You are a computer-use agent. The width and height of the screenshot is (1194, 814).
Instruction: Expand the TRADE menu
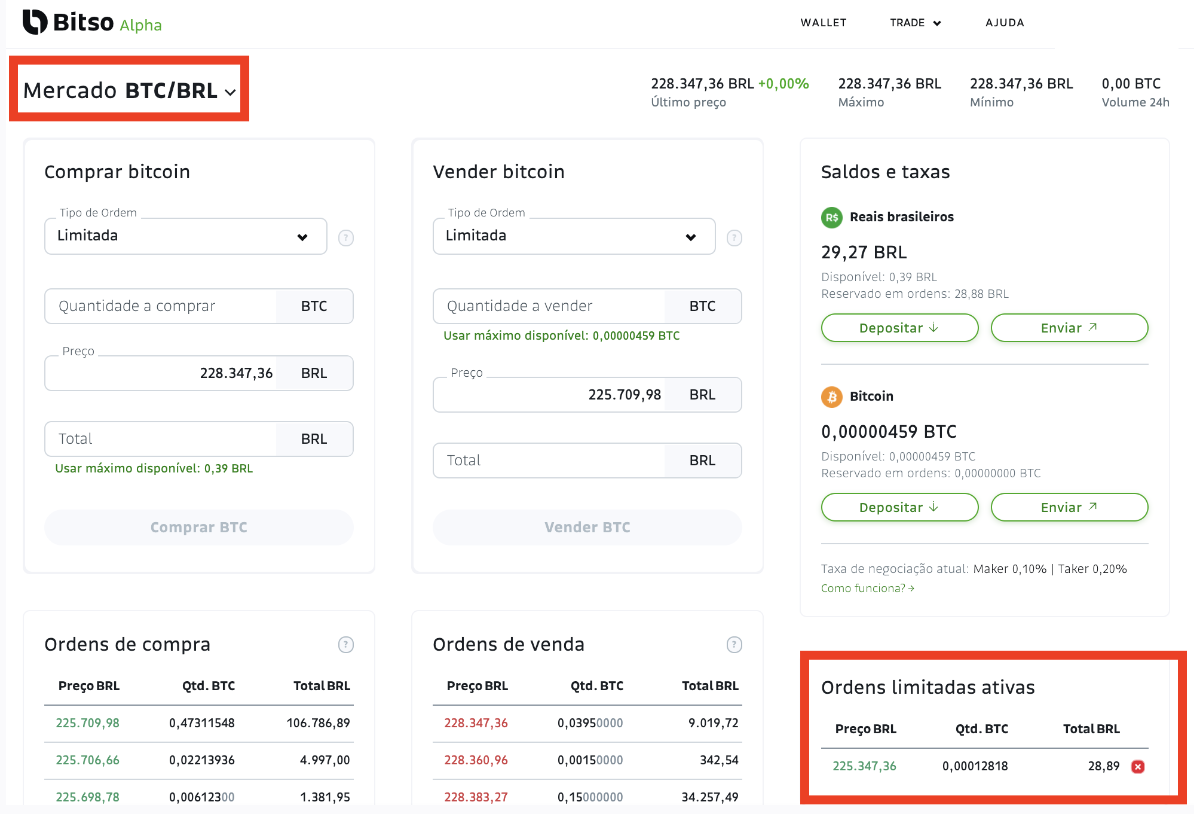(x=915, y=23)
